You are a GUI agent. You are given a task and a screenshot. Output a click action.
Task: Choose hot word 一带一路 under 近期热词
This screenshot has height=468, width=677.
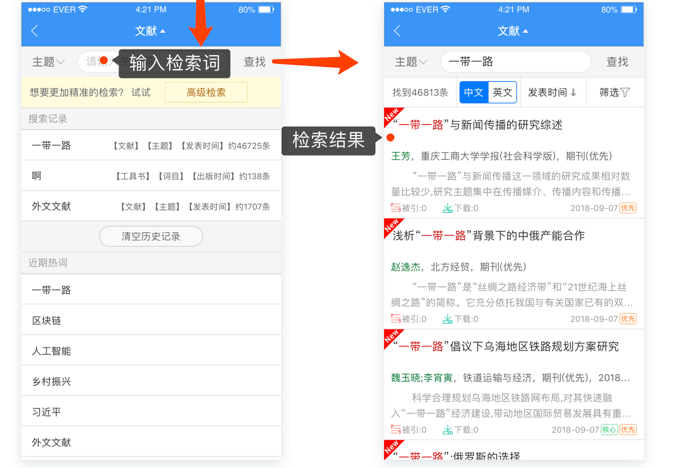point(151,290)
